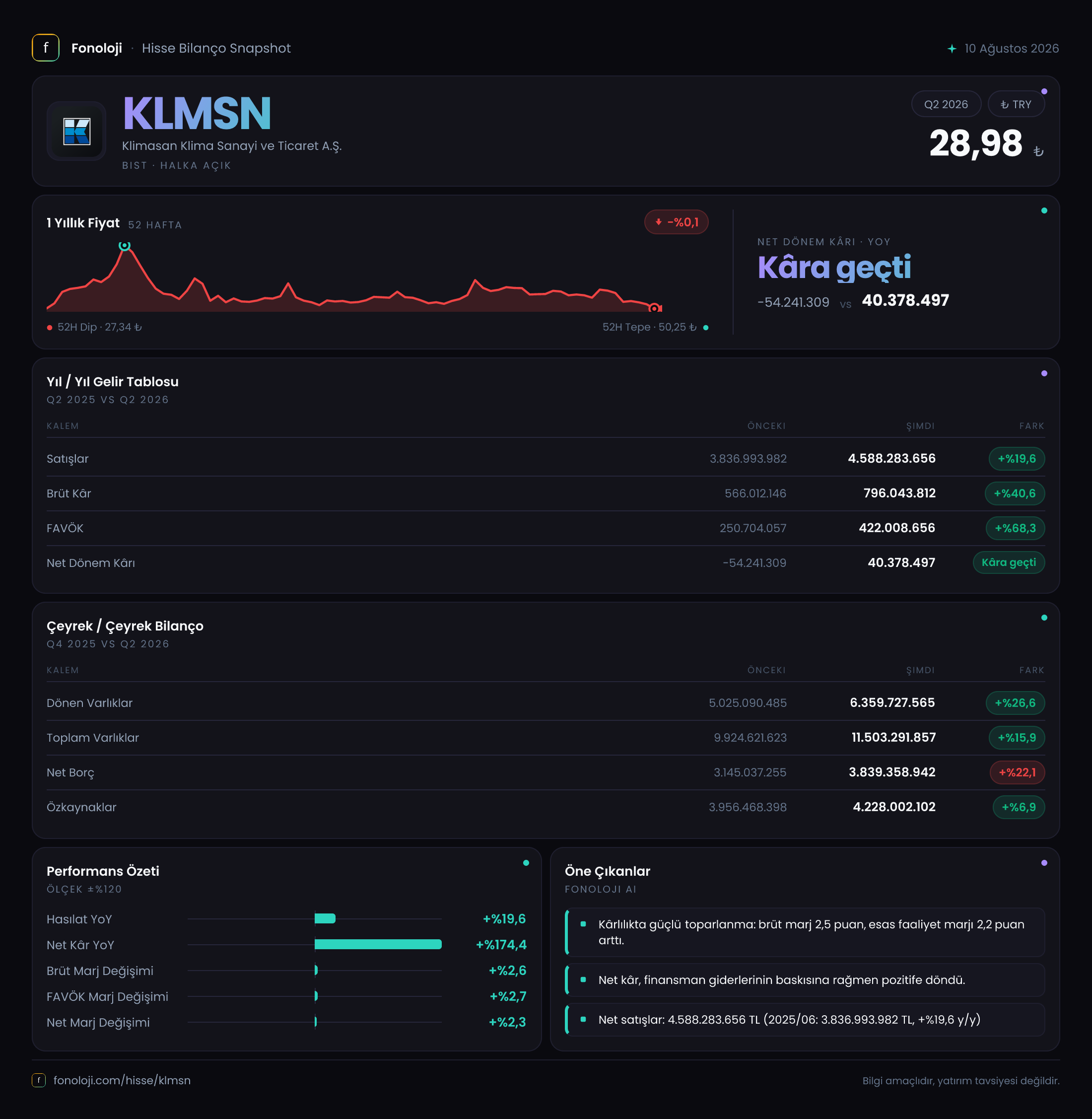Image resolution: width=1092 pixels, height=1119 pixels.
Task: Click the Toplam Varlıklar value 11.503.291.857
Action: tap(893, 738)
